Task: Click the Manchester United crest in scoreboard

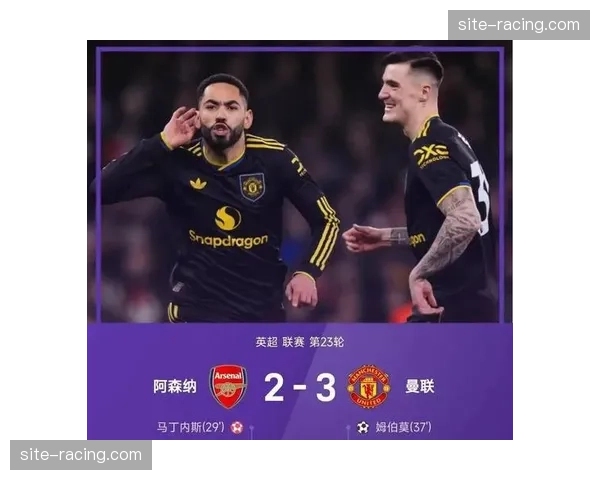Action: coord(368,387)
